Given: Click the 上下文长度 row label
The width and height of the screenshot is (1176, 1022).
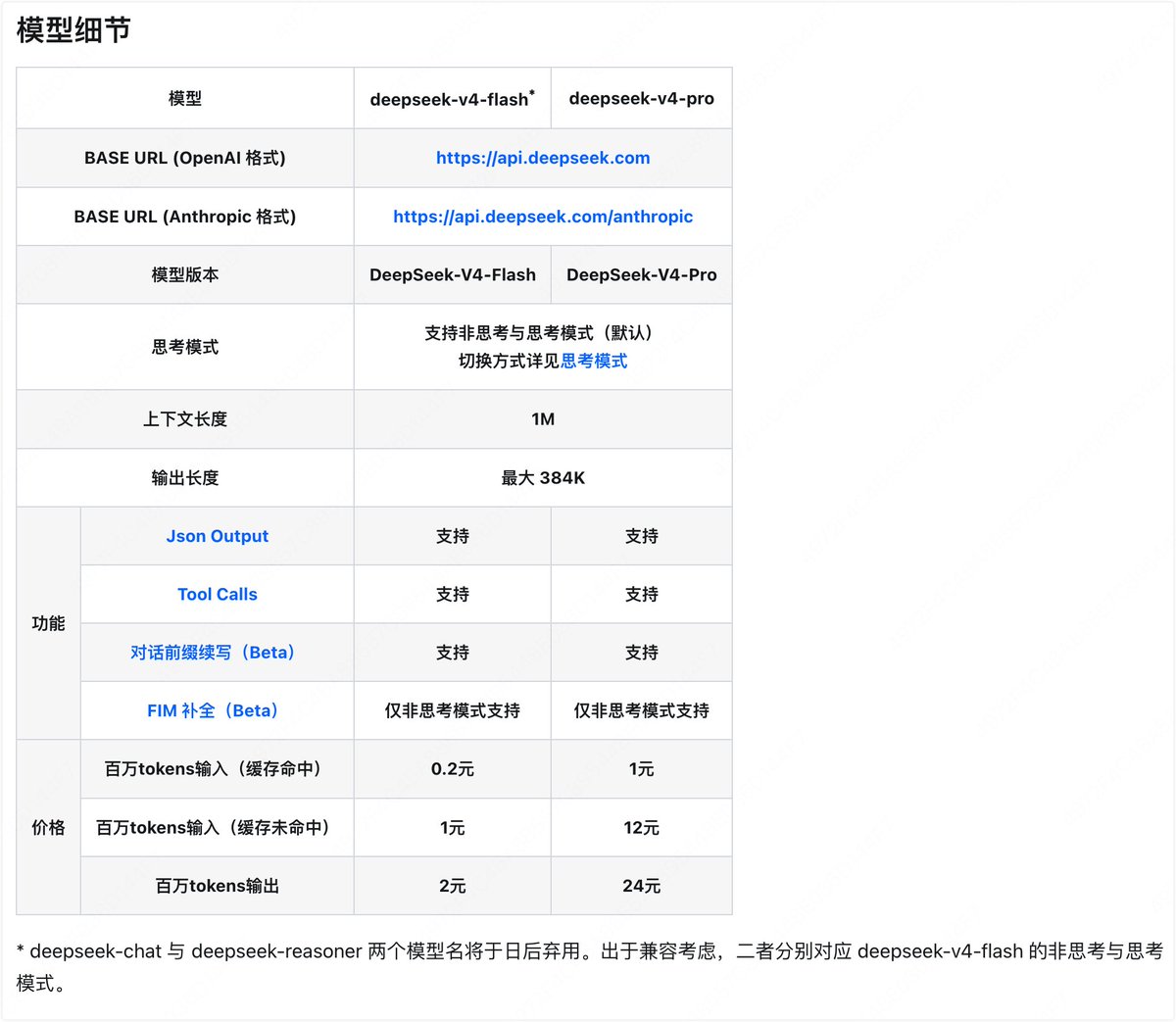Looking at the screenshot, I should (x=185, y=419).
